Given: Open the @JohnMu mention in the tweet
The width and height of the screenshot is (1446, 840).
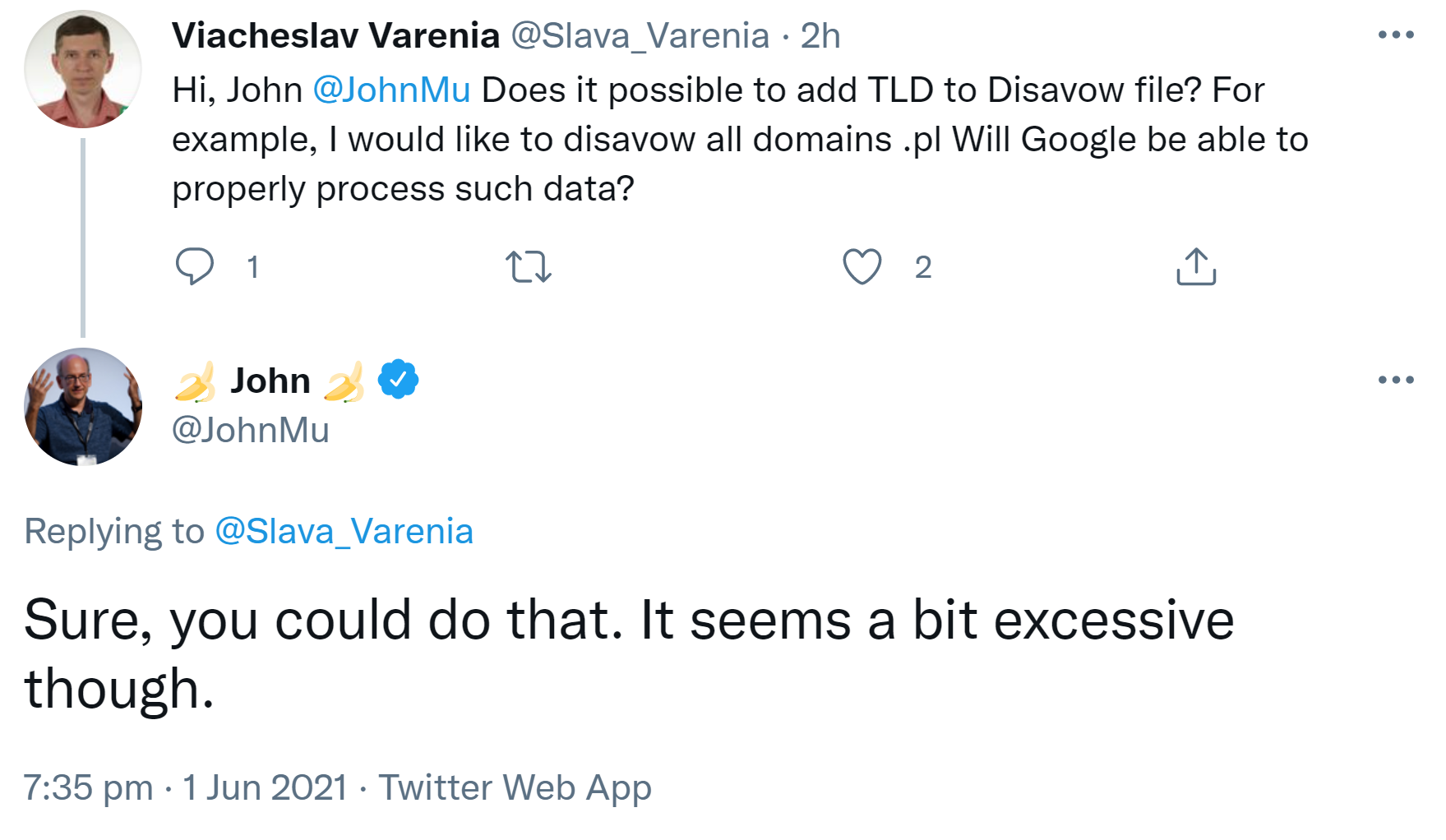Looking at the screenshot, I should pos(392,90).
